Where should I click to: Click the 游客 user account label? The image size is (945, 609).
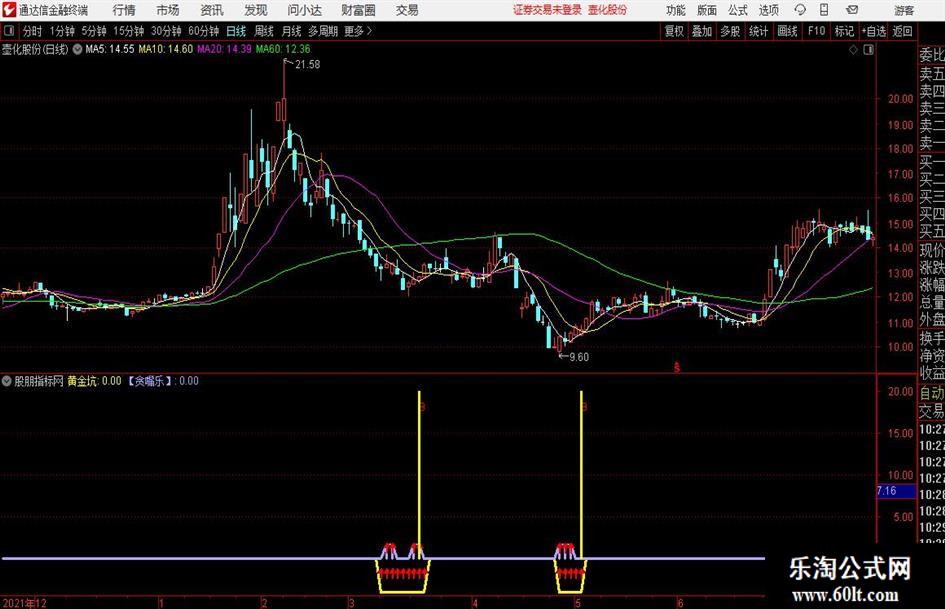pyautogui.click(x=903, y=10)
